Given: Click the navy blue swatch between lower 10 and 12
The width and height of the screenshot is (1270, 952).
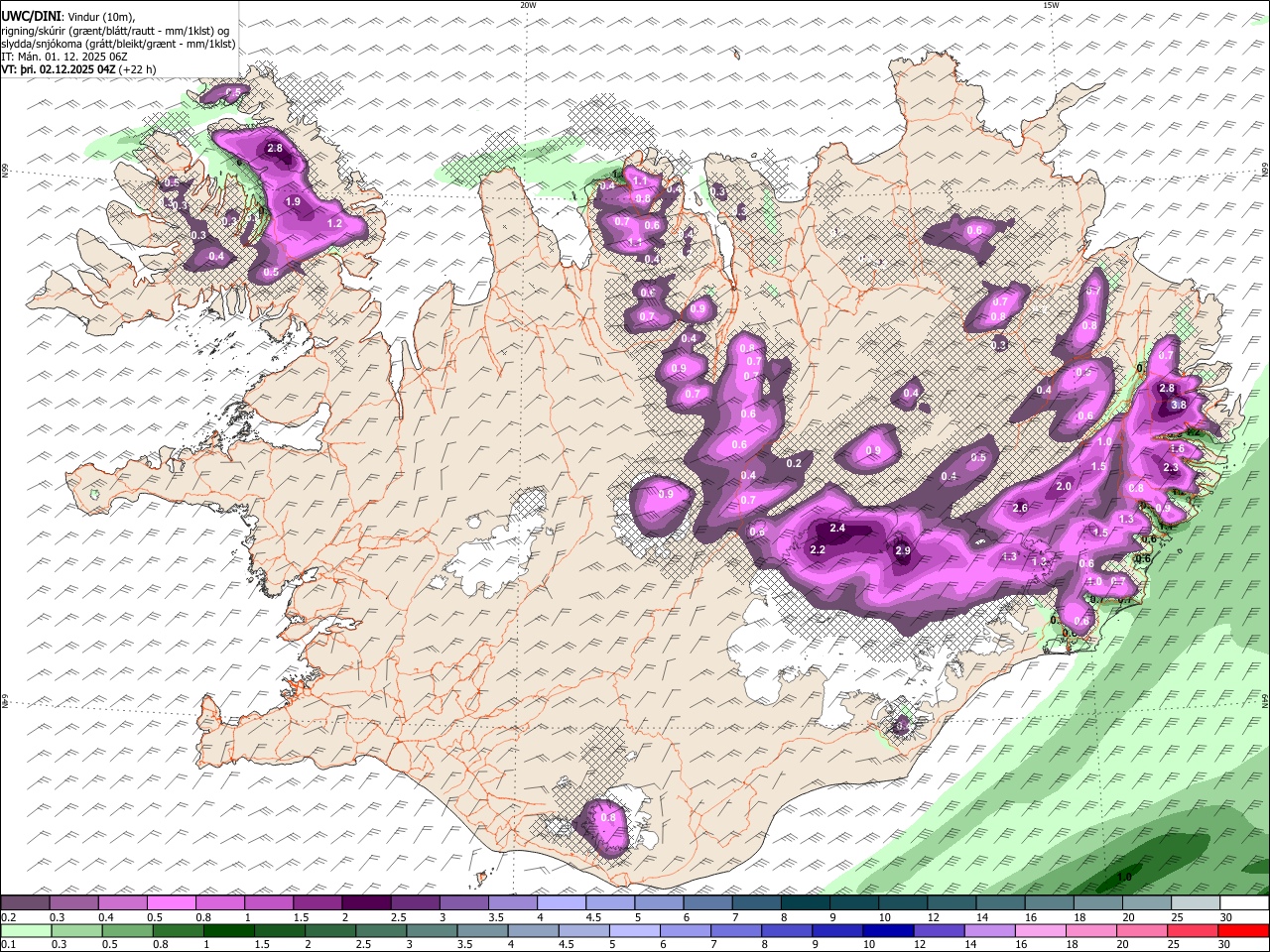Looking at the screenshot, I should [x=890, y=930].
